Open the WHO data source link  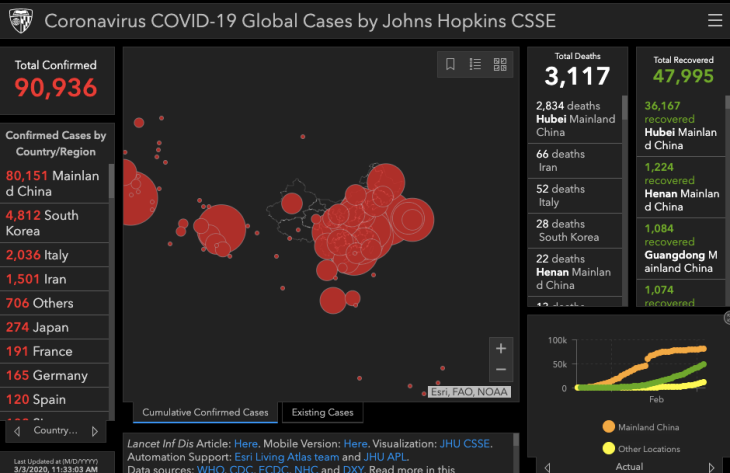coord(210,469)
